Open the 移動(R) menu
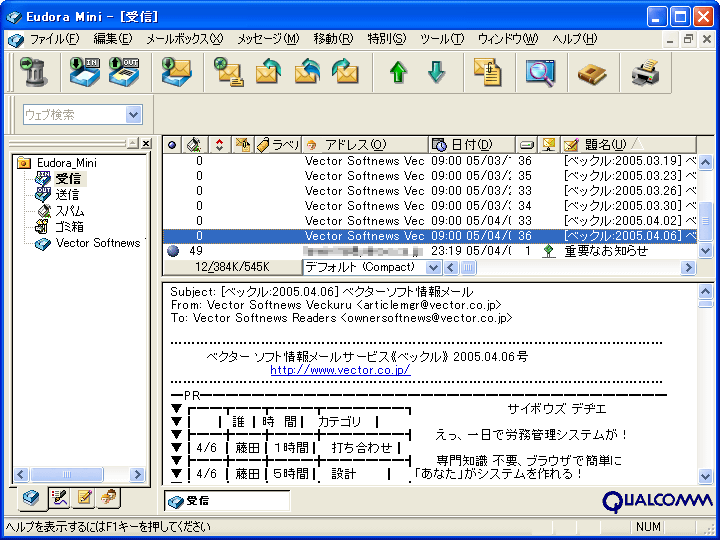Screen dimensions: 720x540 click(333, 39)
